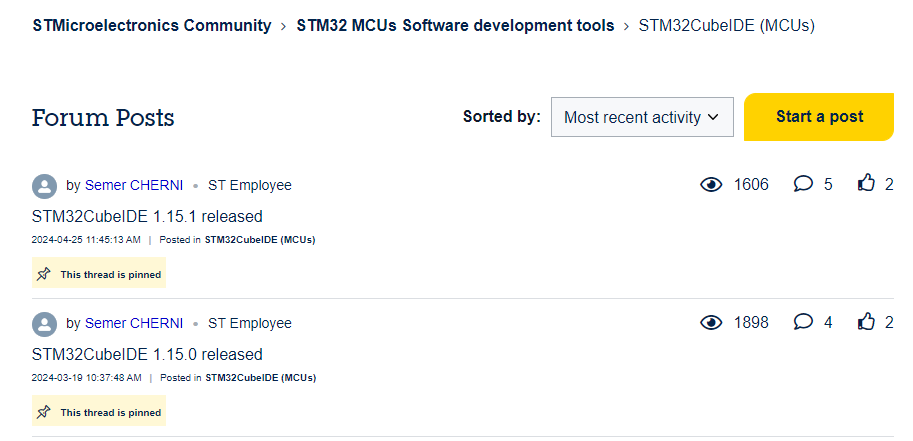Click thumbs-up kudos icon on 1.15.1 post

click(x=866, y=184)
